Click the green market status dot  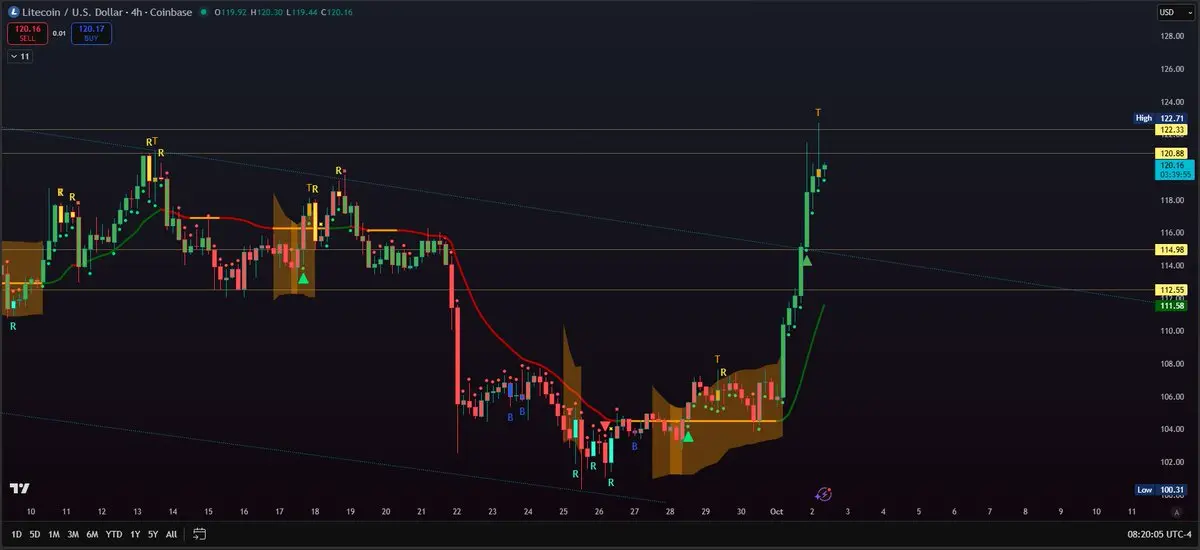coord(204,12)
